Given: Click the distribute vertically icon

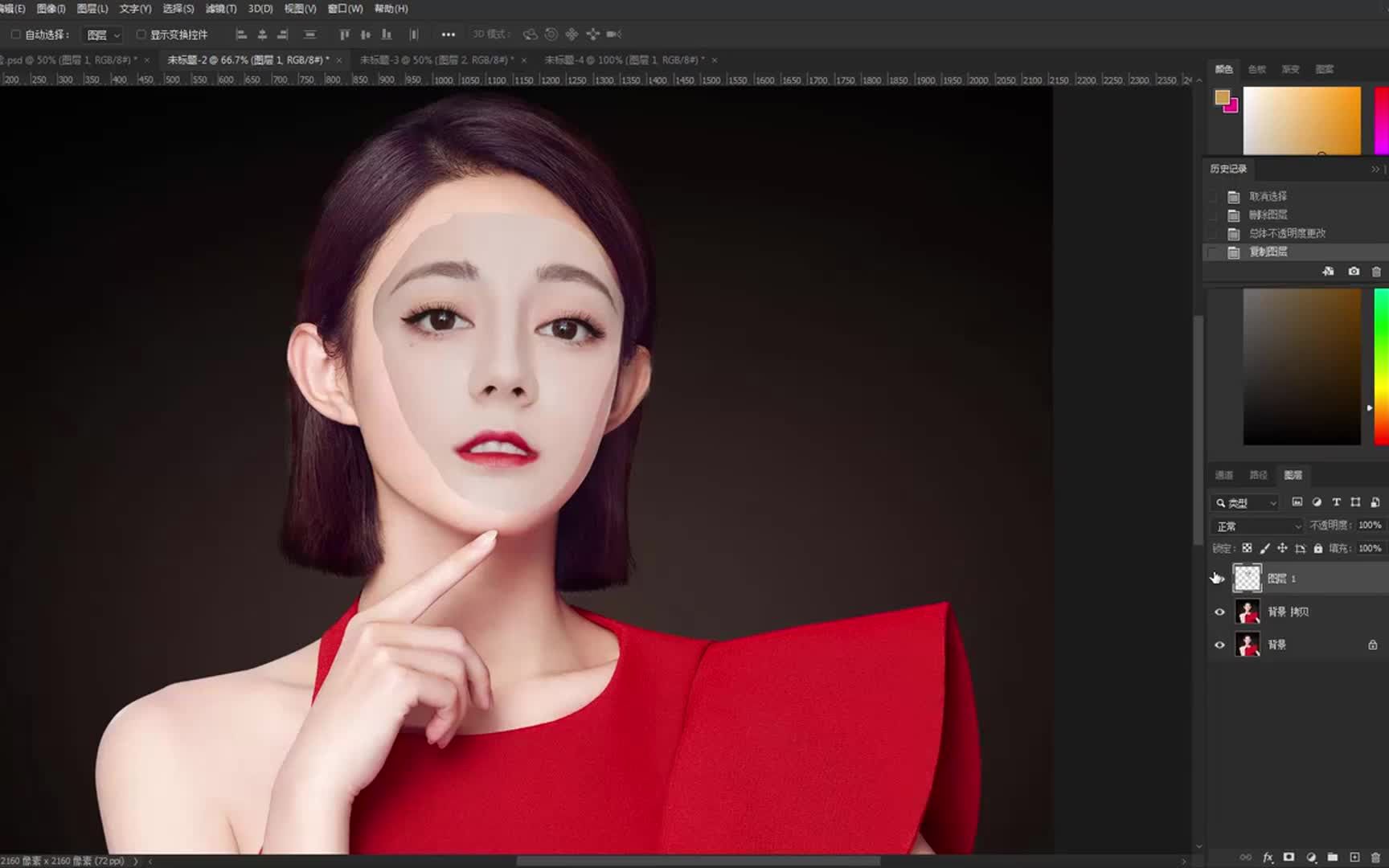Looking at the screenshot, I should [x=309, y=35].
